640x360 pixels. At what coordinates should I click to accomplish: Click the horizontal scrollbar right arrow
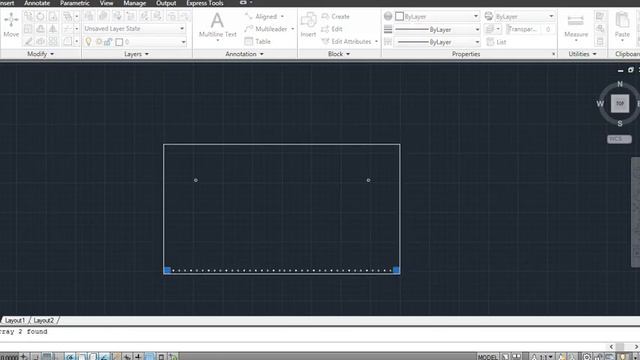click(x=636, y=347)
